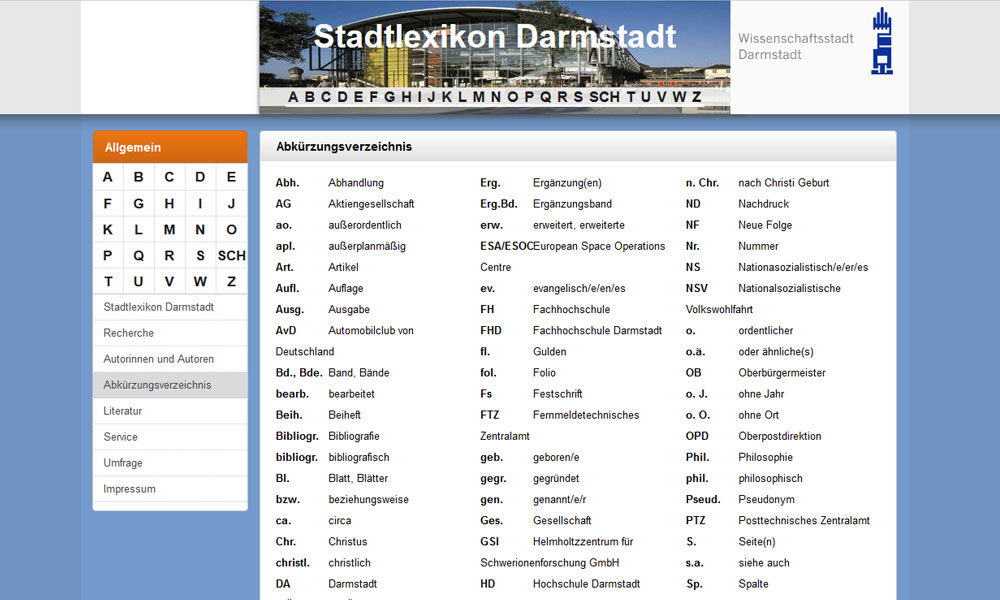Select Abkürzungsverzeichnis in the sidebar
The image size is (1000, 600).
[x=157, y=385]
